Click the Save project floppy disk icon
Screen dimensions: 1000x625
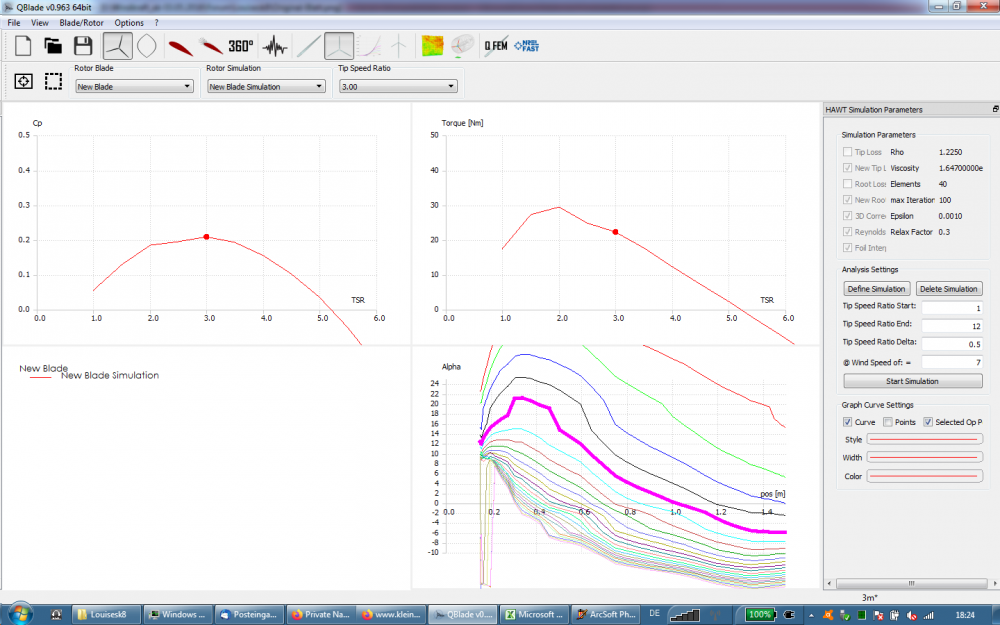84,46
